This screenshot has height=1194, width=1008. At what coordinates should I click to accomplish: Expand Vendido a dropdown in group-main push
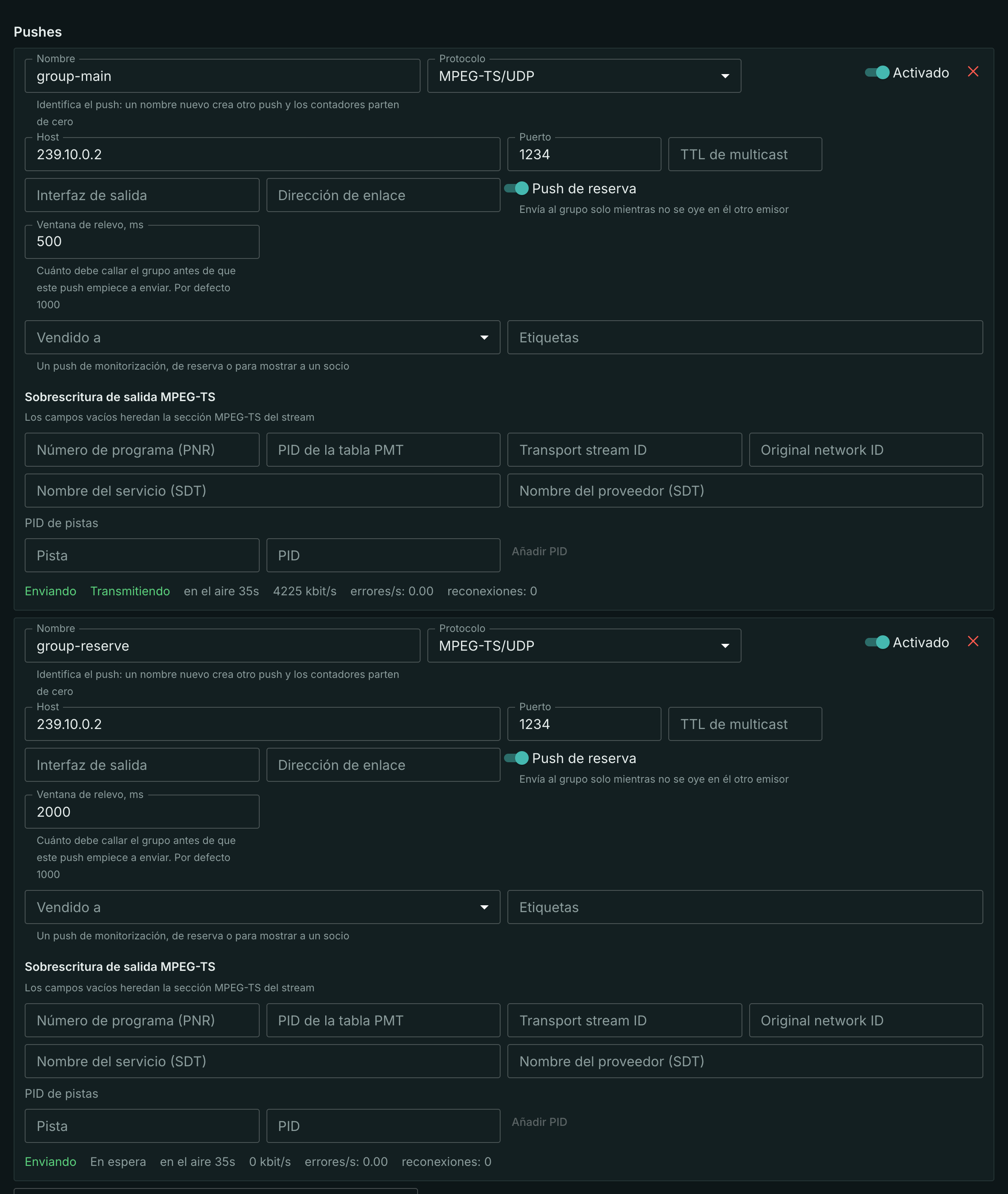[262, 337]
